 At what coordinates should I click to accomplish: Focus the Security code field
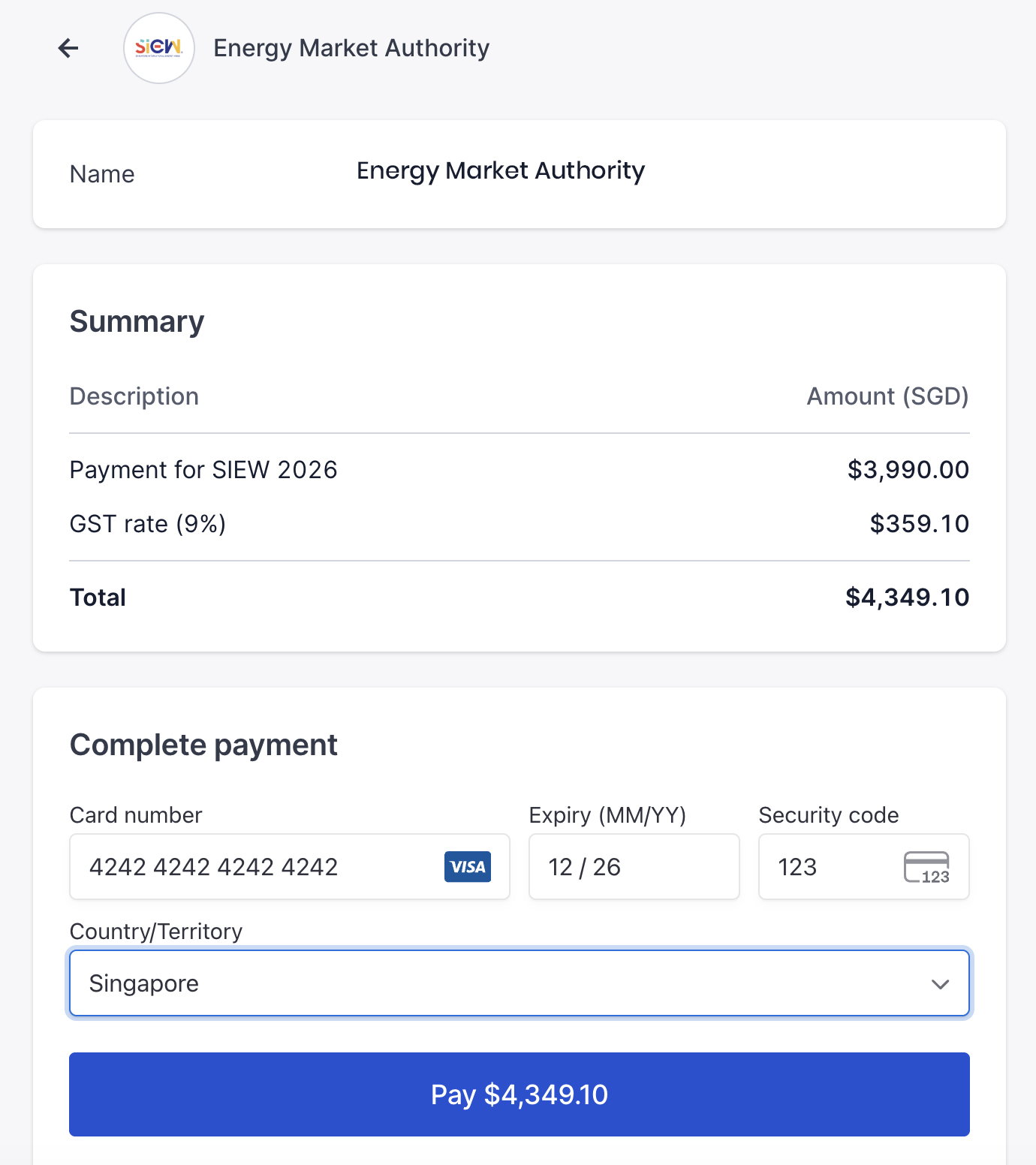(x=864, y=867)
